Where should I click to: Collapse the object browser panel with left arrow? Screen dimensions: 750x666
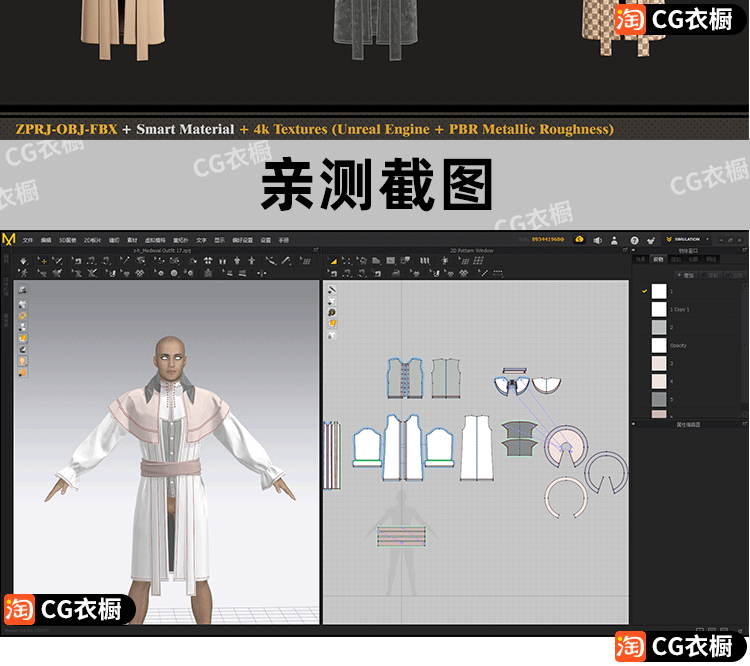pos(634,250)
